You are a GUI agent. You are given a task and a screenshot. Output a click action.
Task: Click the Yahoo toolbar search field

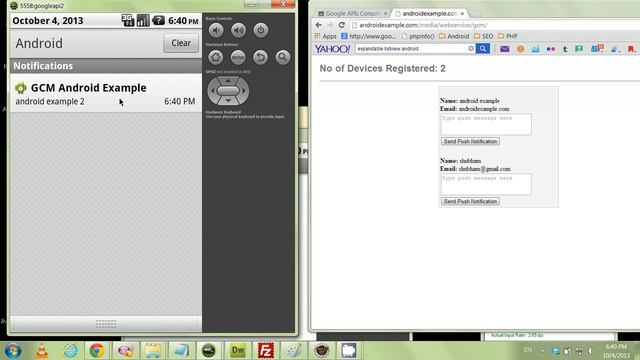(411, 49)
